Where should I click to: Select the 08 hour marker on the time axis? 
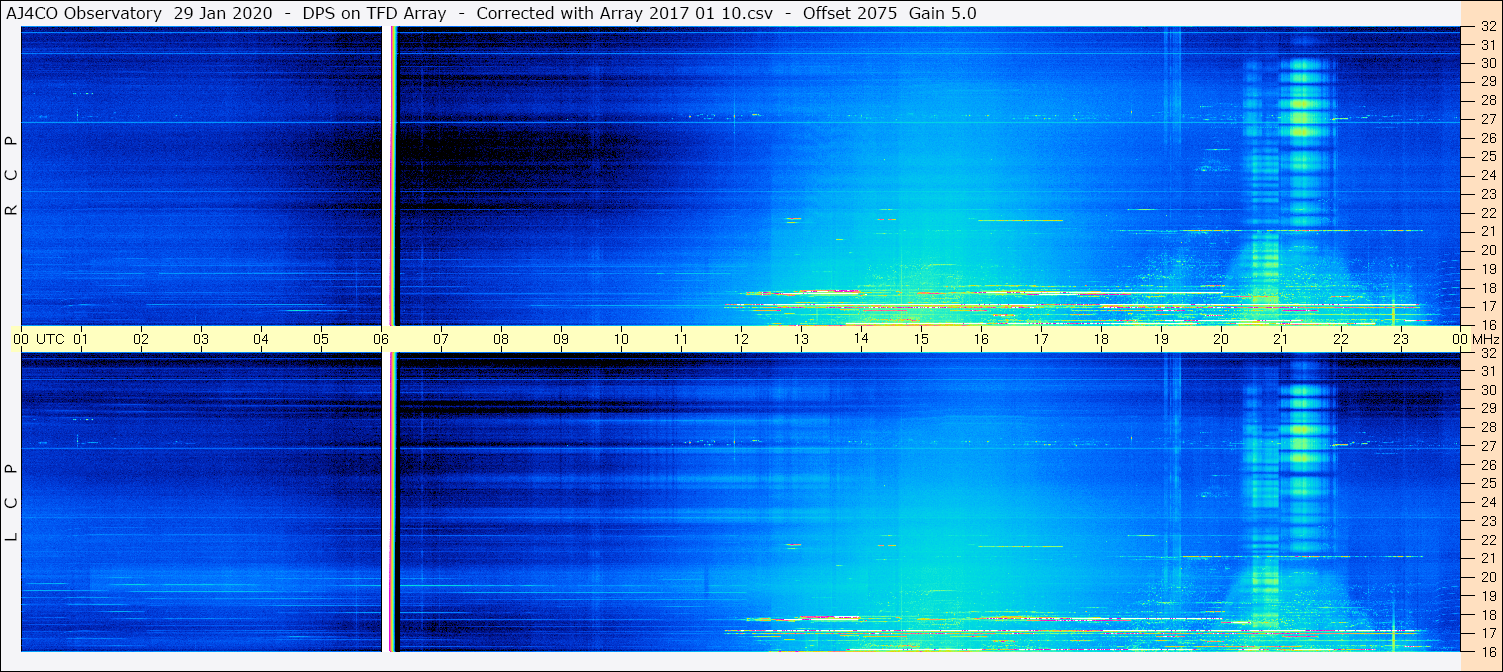pyautogui.click(x=501, y=339)
